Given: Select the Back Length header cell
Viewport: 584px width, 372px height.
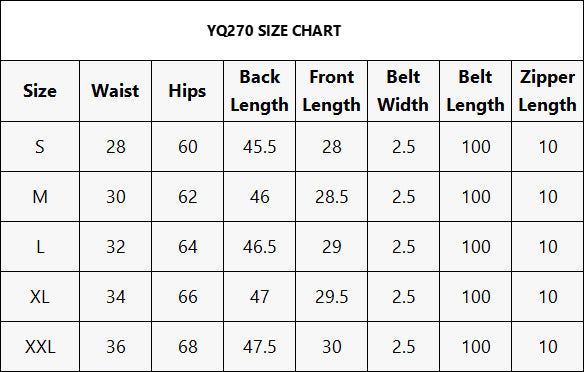Looking at the screenshot, I should click(x=260, y=91).
